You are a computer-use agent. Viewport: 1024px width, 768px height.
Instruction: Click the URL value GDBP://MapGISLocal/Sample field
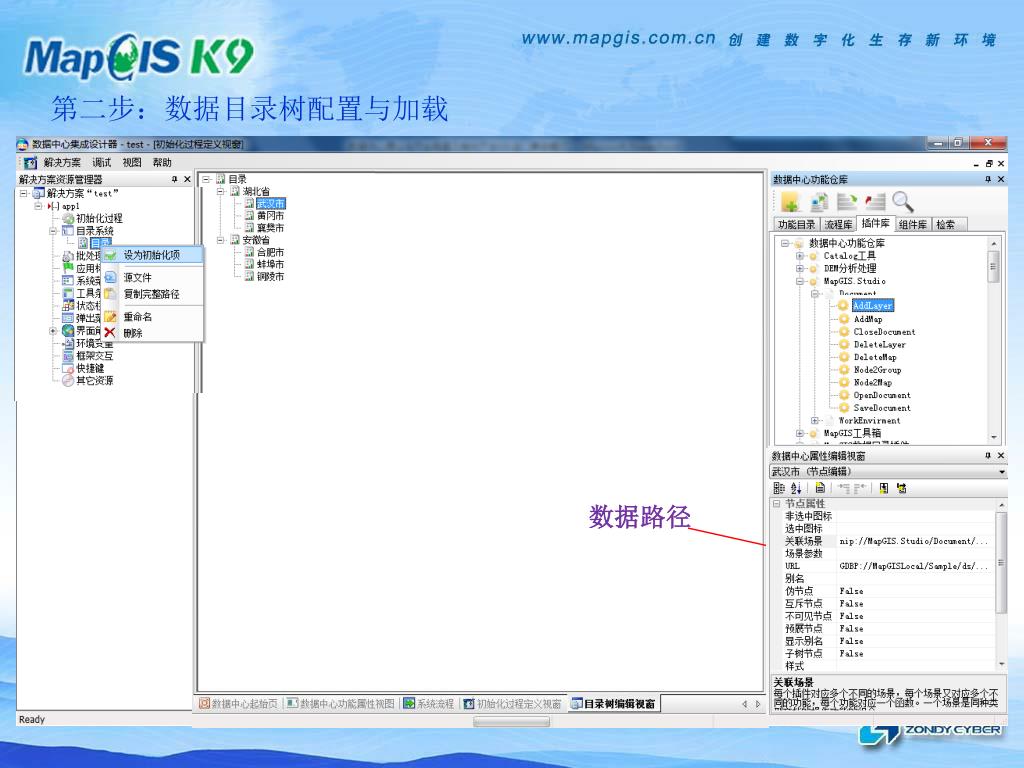click(915, 566)
